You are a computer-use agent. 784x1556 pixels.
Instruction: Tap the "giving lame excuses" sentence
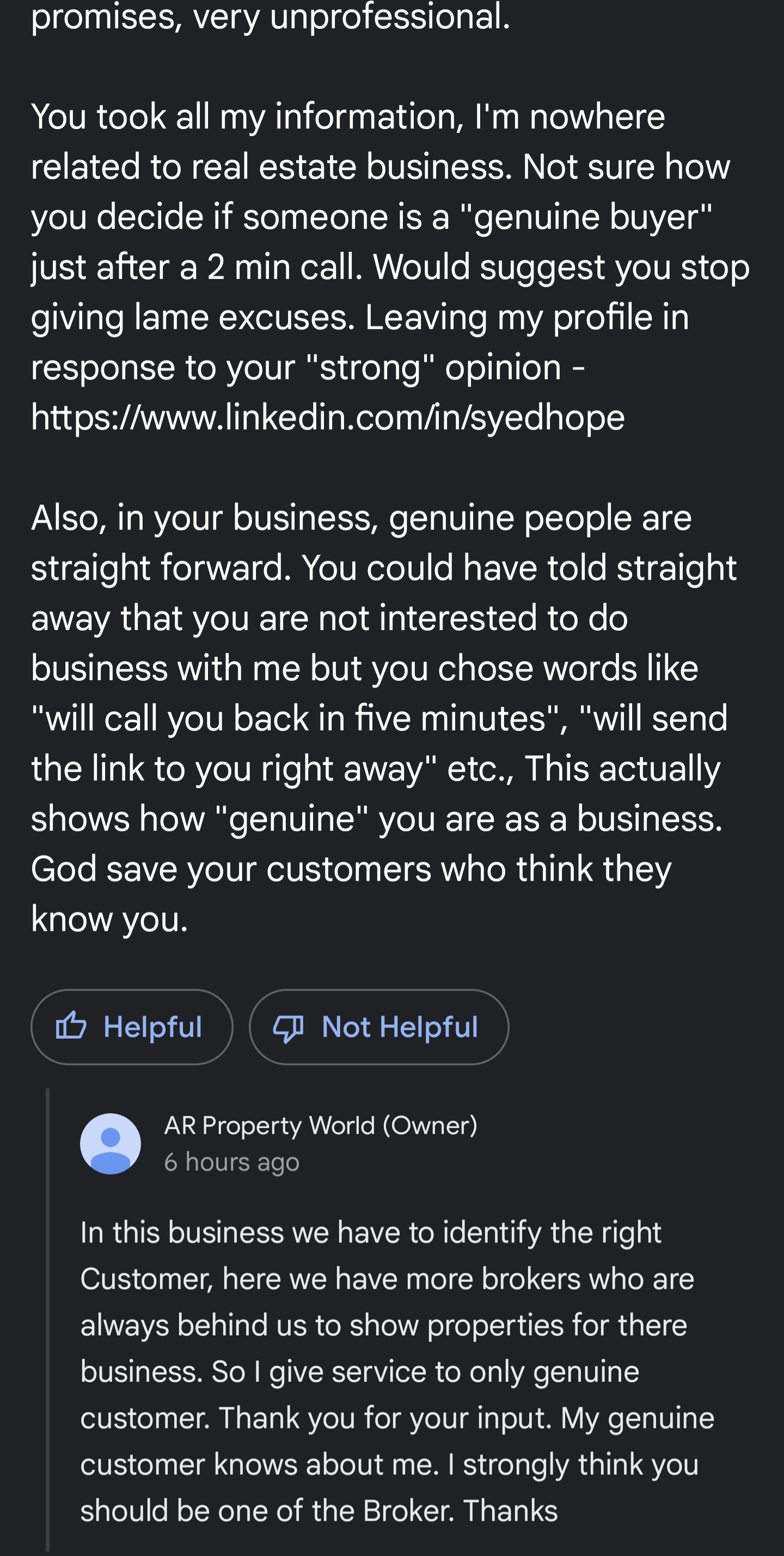point(193,317)
